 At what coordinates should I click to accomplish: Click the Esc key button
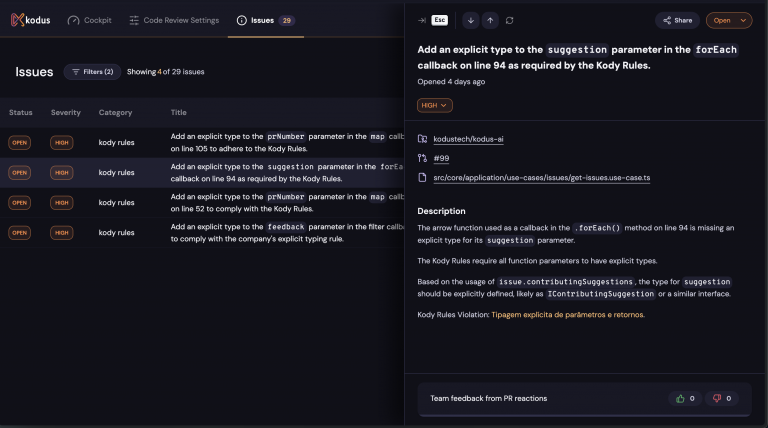(x=439, y=20)
